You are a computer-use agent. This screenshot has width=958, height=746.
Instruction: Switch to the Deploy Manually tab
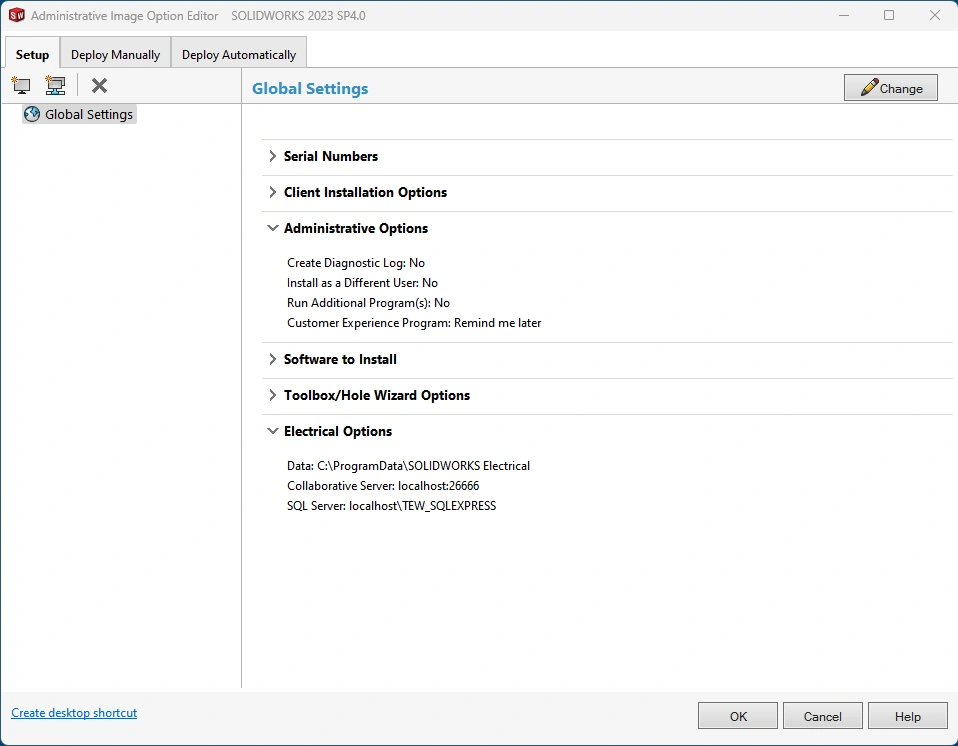tap(115, 54)
